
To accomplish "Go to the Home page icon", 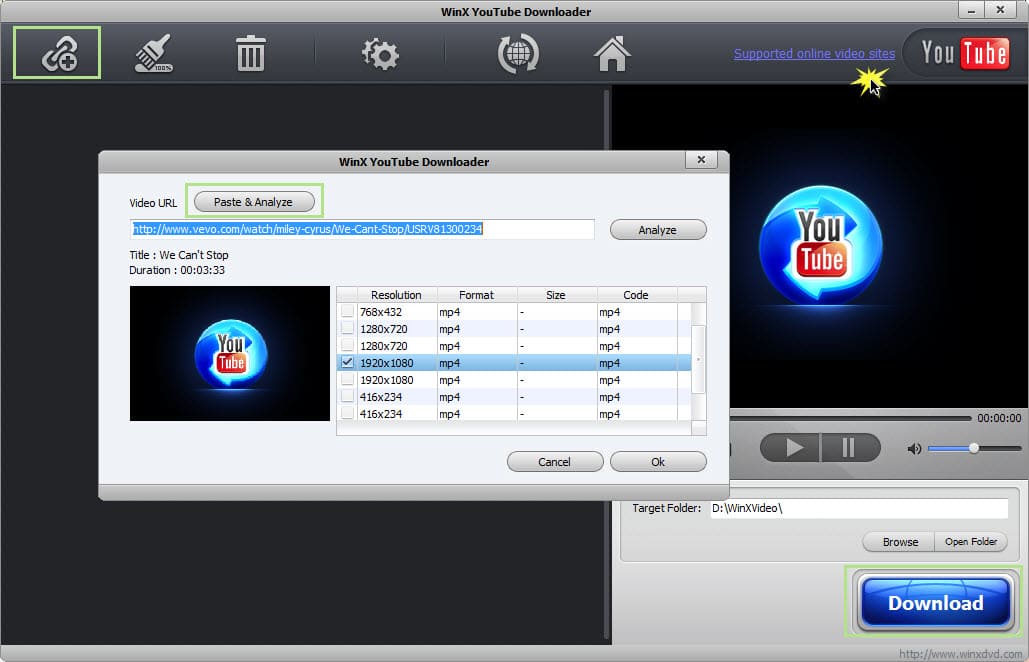I will (612, 53).
